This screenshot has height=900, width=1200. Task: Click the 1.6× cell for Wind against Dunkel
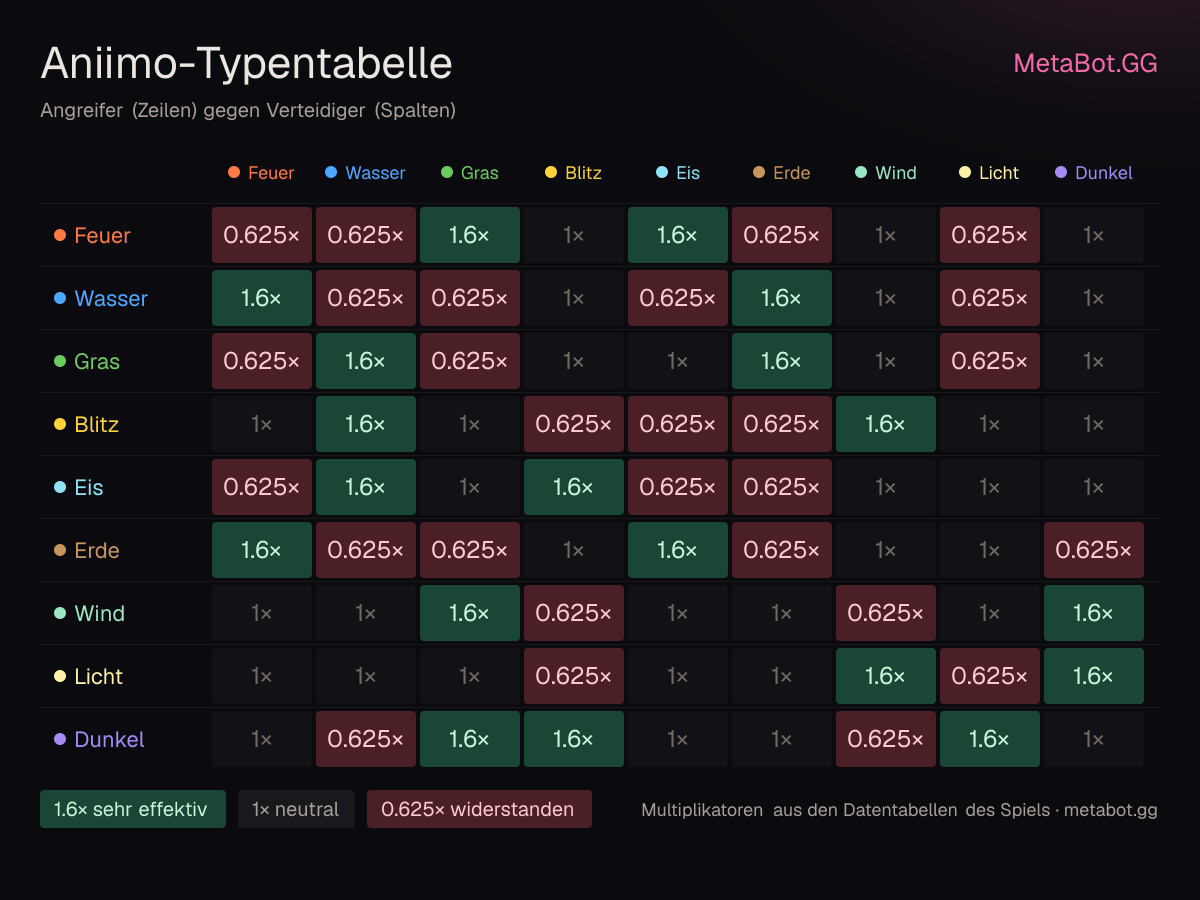[x=1094, y=613]
